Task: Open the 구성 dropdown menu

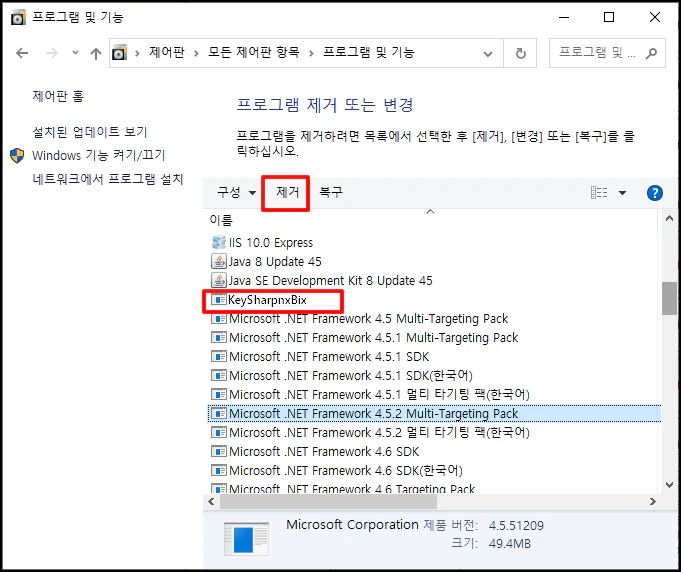Action: pos(236,192)
